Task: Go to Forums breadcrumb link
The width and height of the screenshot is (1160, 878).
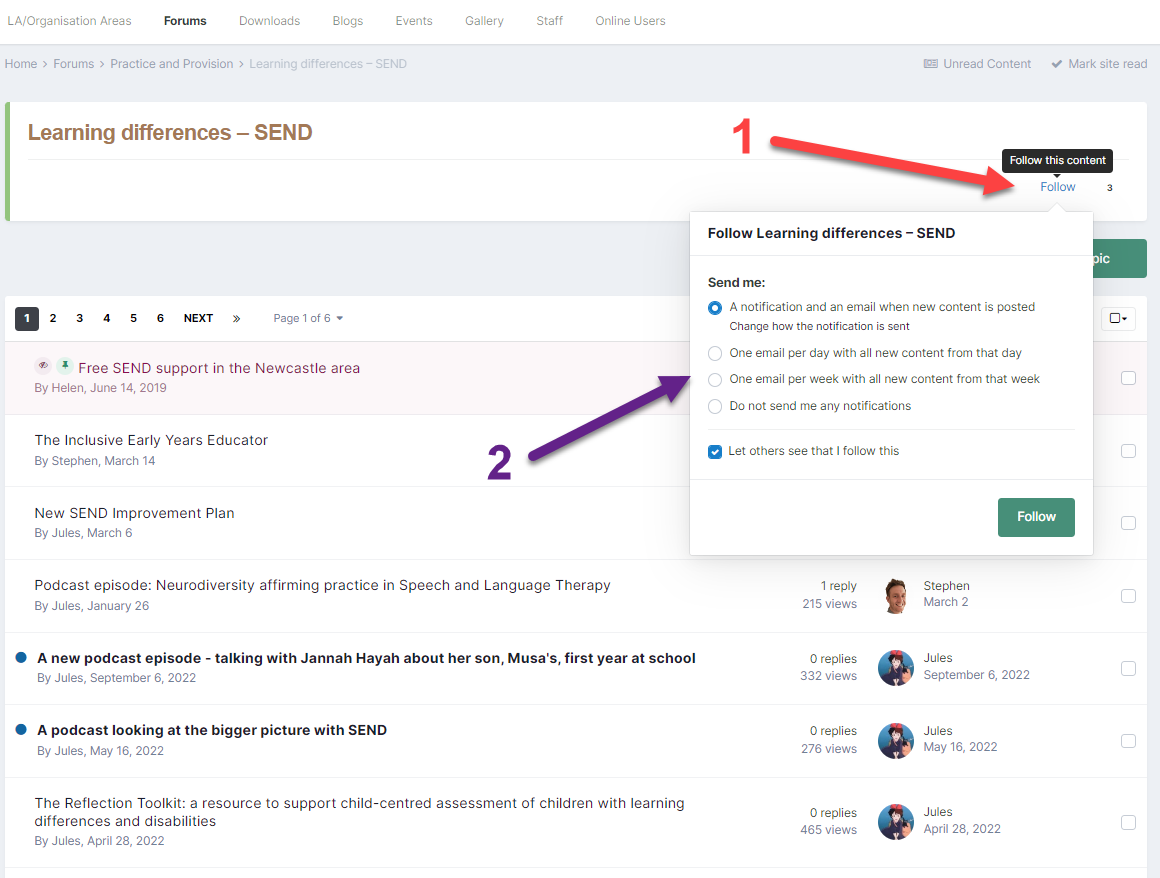Action: point(73,64)
